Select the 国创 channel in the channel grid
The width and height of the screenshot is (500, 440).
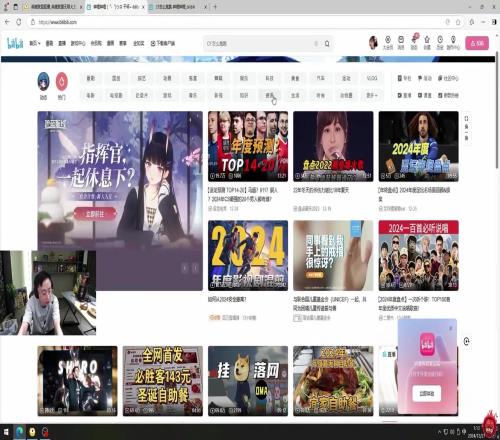point(116,78)
